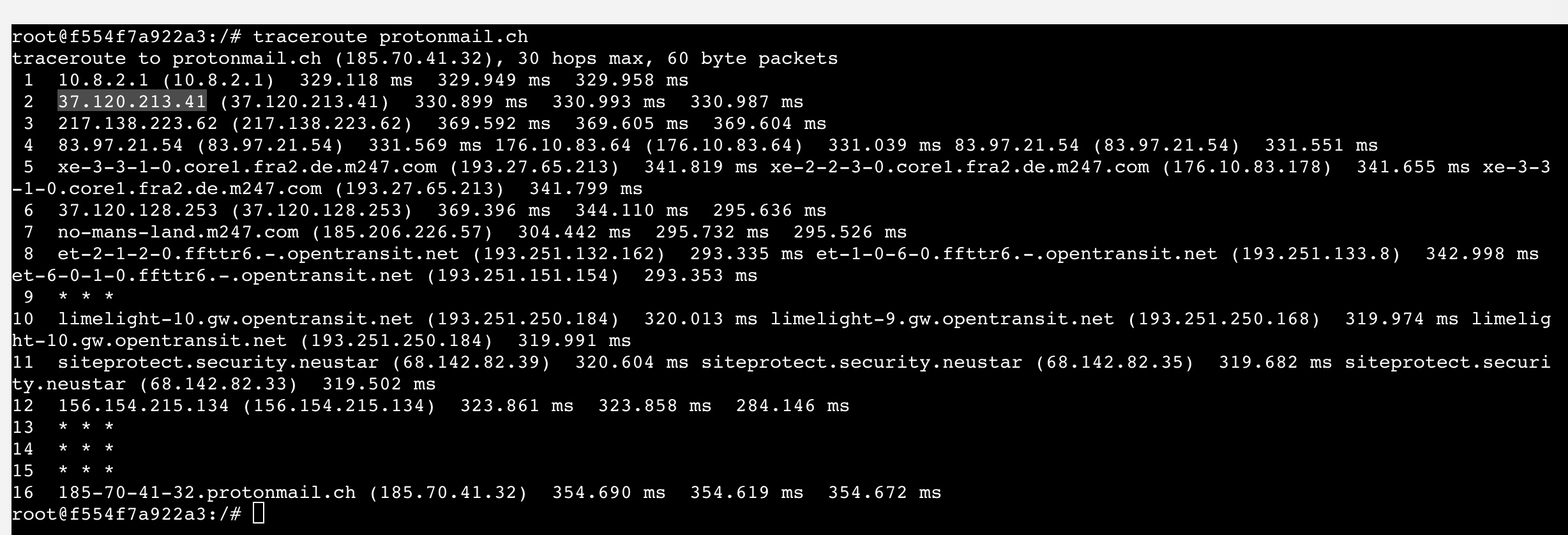Click the et-2-1-2-0.ffttr6 opentransit hostname
The height and width of the screenshot is (535, 1568).
coord(259,253)
